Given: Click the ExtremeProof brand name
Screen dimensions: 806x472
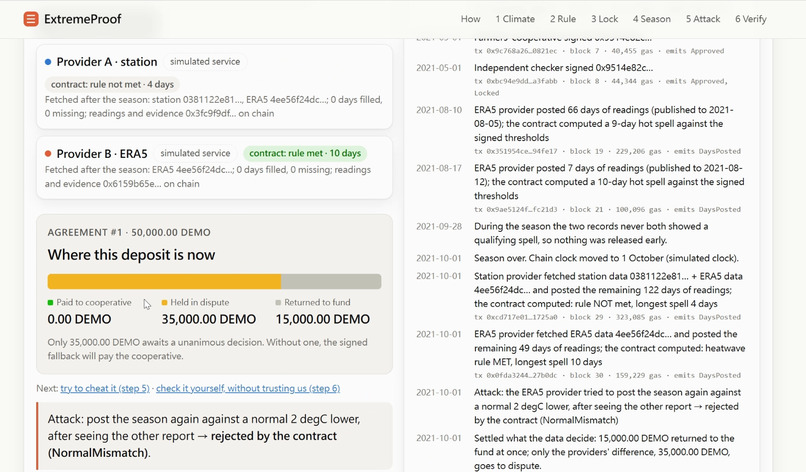Looking at the screenshot, I should pos(83,19).
